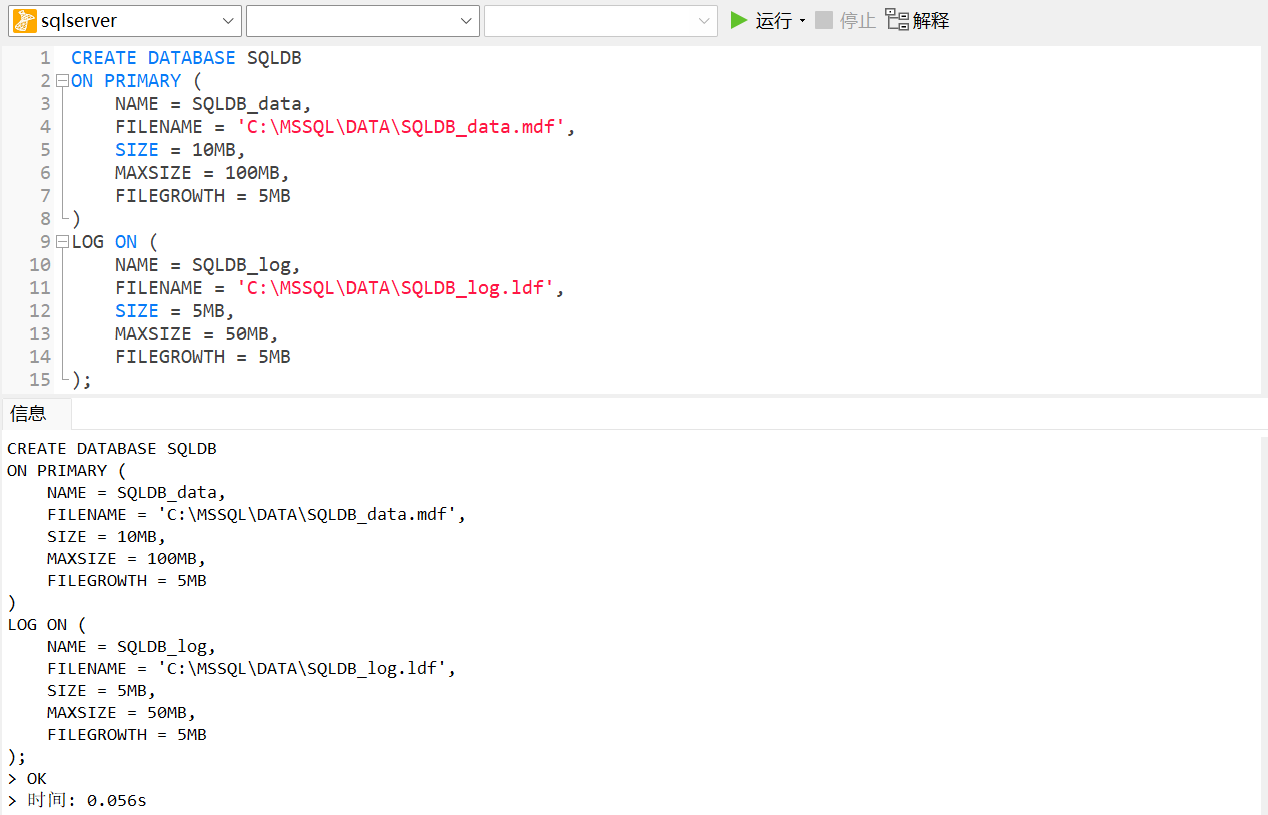Open the empty database dropdown
This screenshot has height=815, width=1268.
pos(362,20)
